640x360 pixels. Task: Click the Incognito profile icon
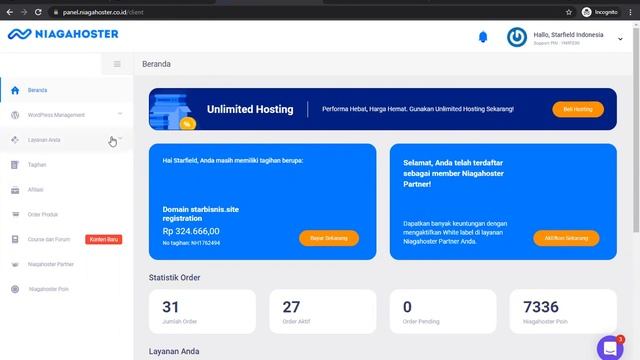(587, 12)
